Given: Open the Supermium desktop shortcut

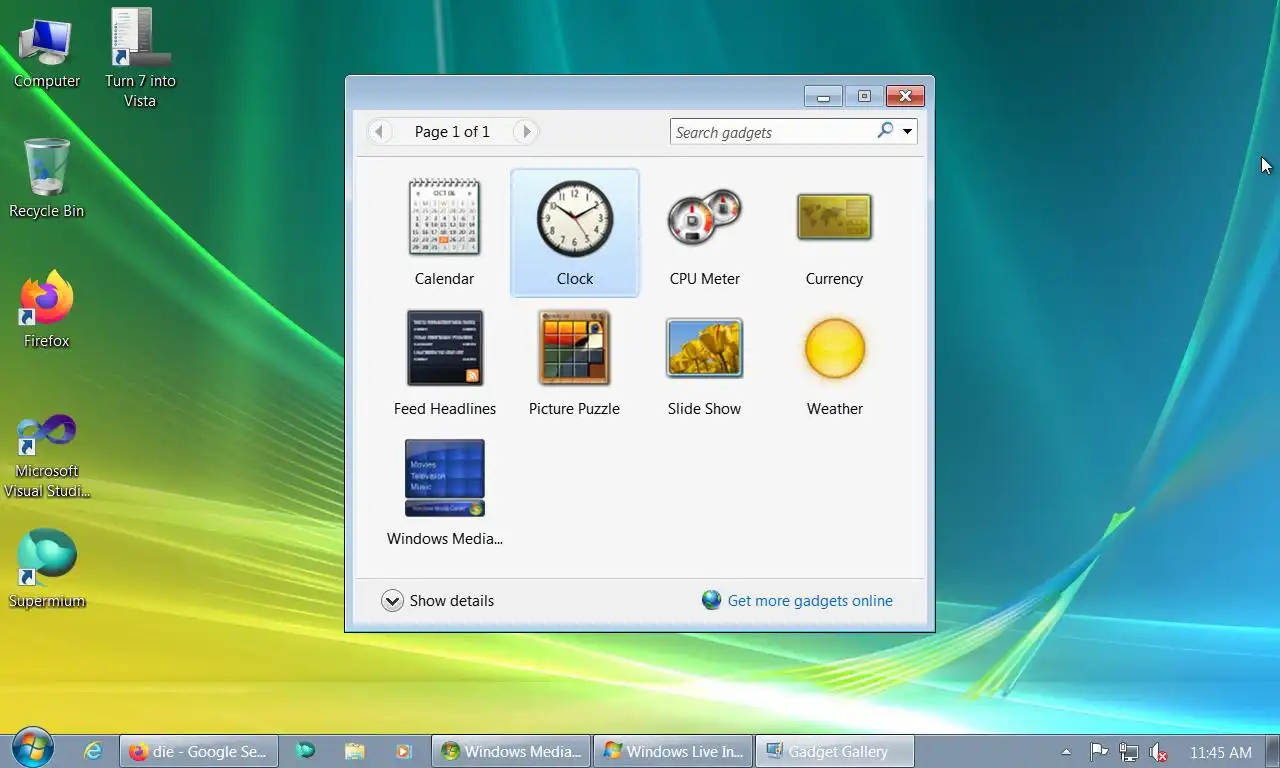Looking at the screenshot, I should (46, 568).
